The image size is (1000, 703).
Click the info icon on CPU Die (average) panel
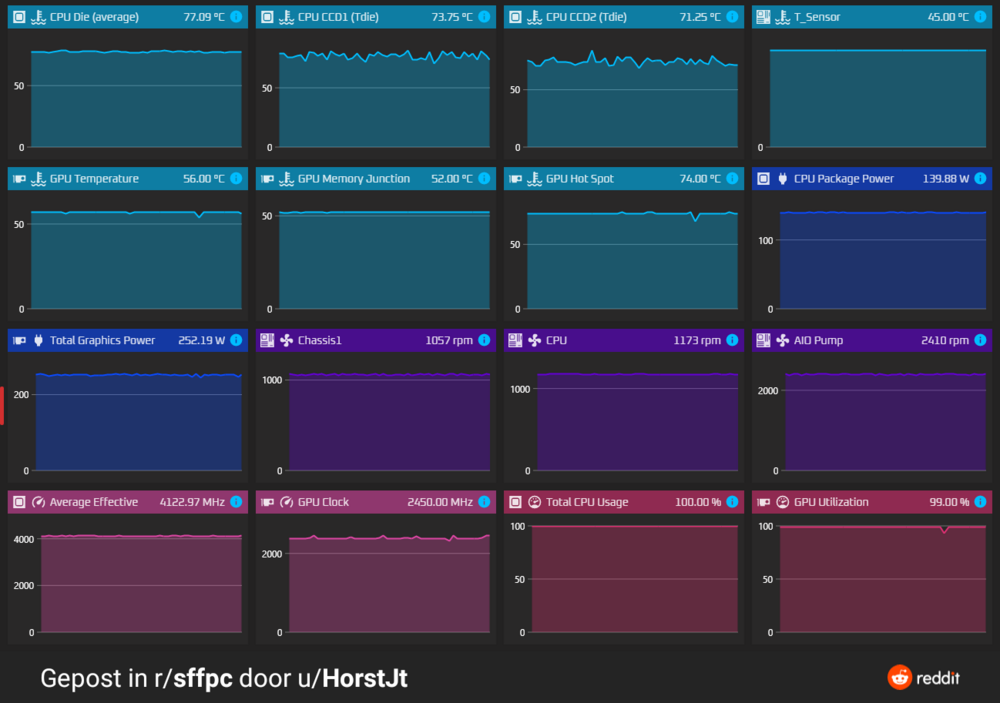coord(236,17)
